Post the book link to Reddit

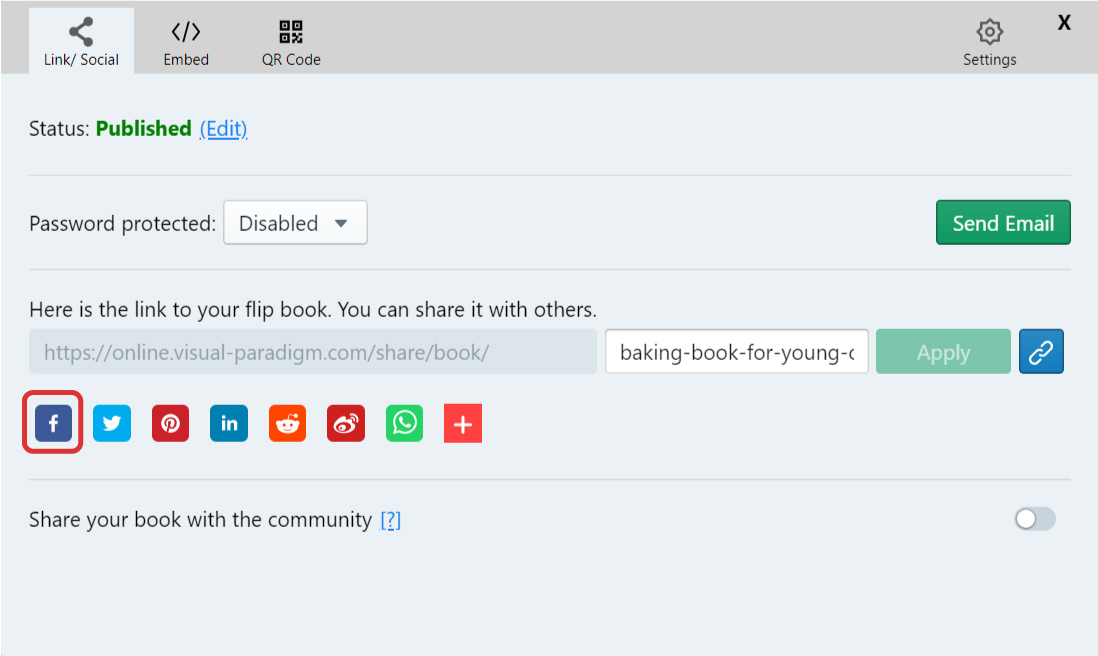coord(287,424)
